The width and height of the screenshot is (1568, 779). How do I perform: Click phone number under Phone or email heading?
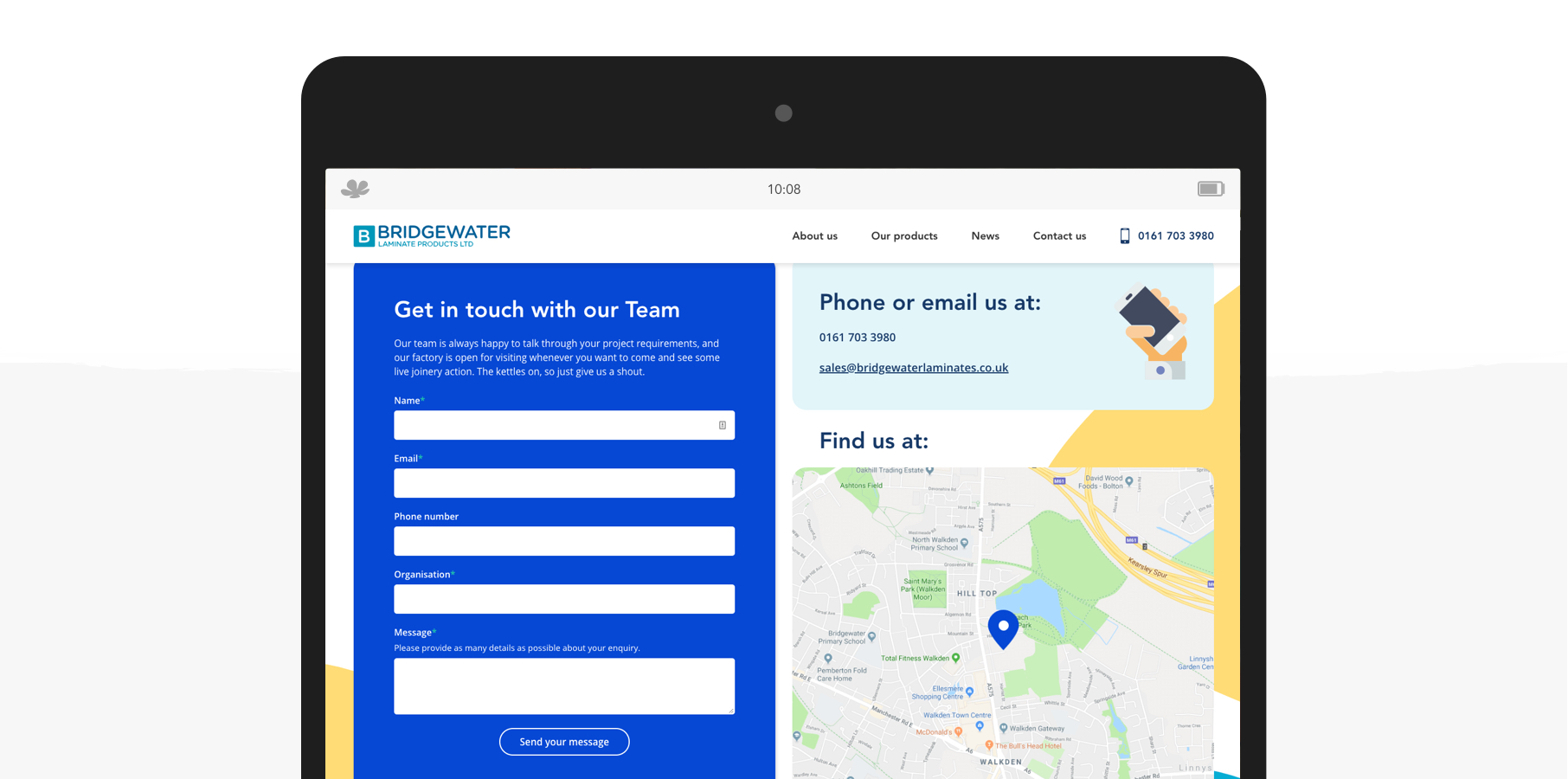tap(858, 338)
